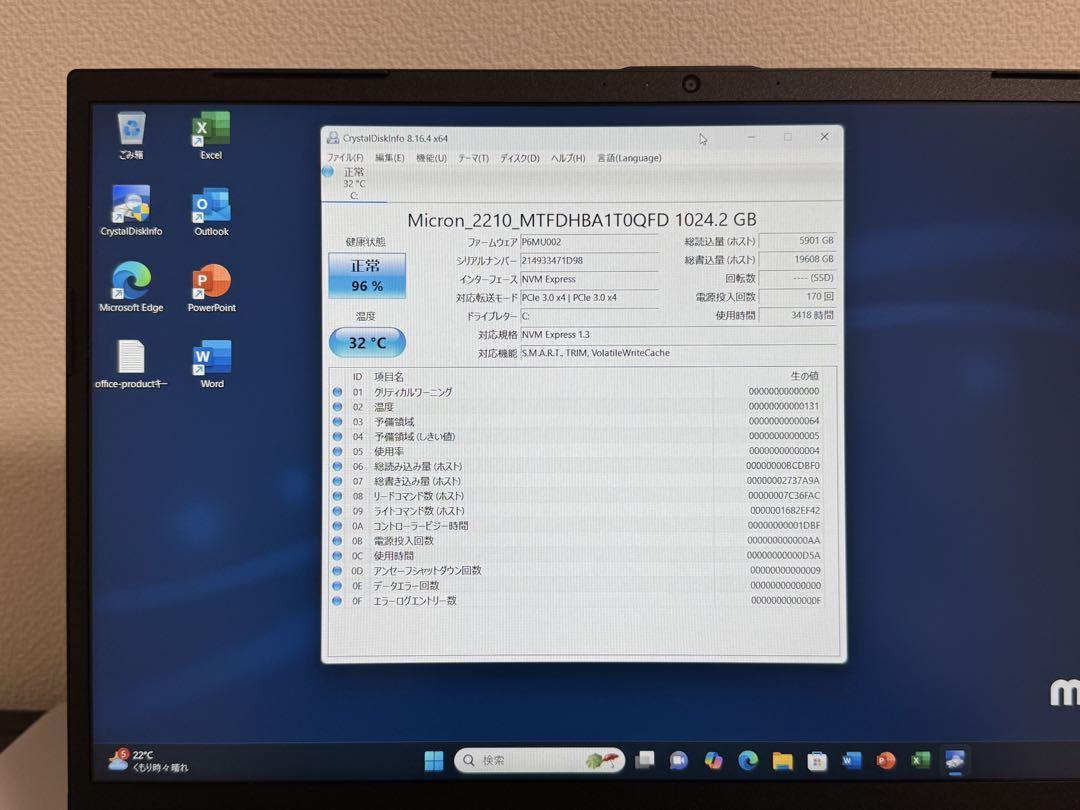Screen dimensions: 1080x810
Task: Select the C: drive status tab
Action: pyautogui.click(x=353, y=183)
